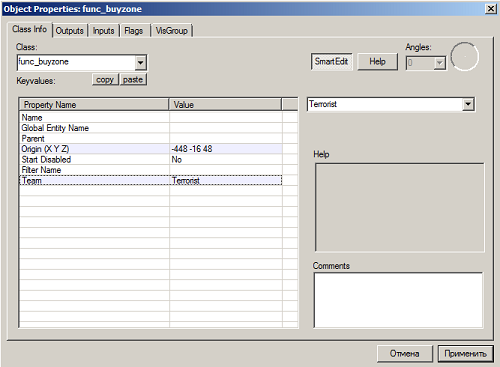Select the Name property row
The height and width of the screenshot is (367, 500).
coord(151,118)
